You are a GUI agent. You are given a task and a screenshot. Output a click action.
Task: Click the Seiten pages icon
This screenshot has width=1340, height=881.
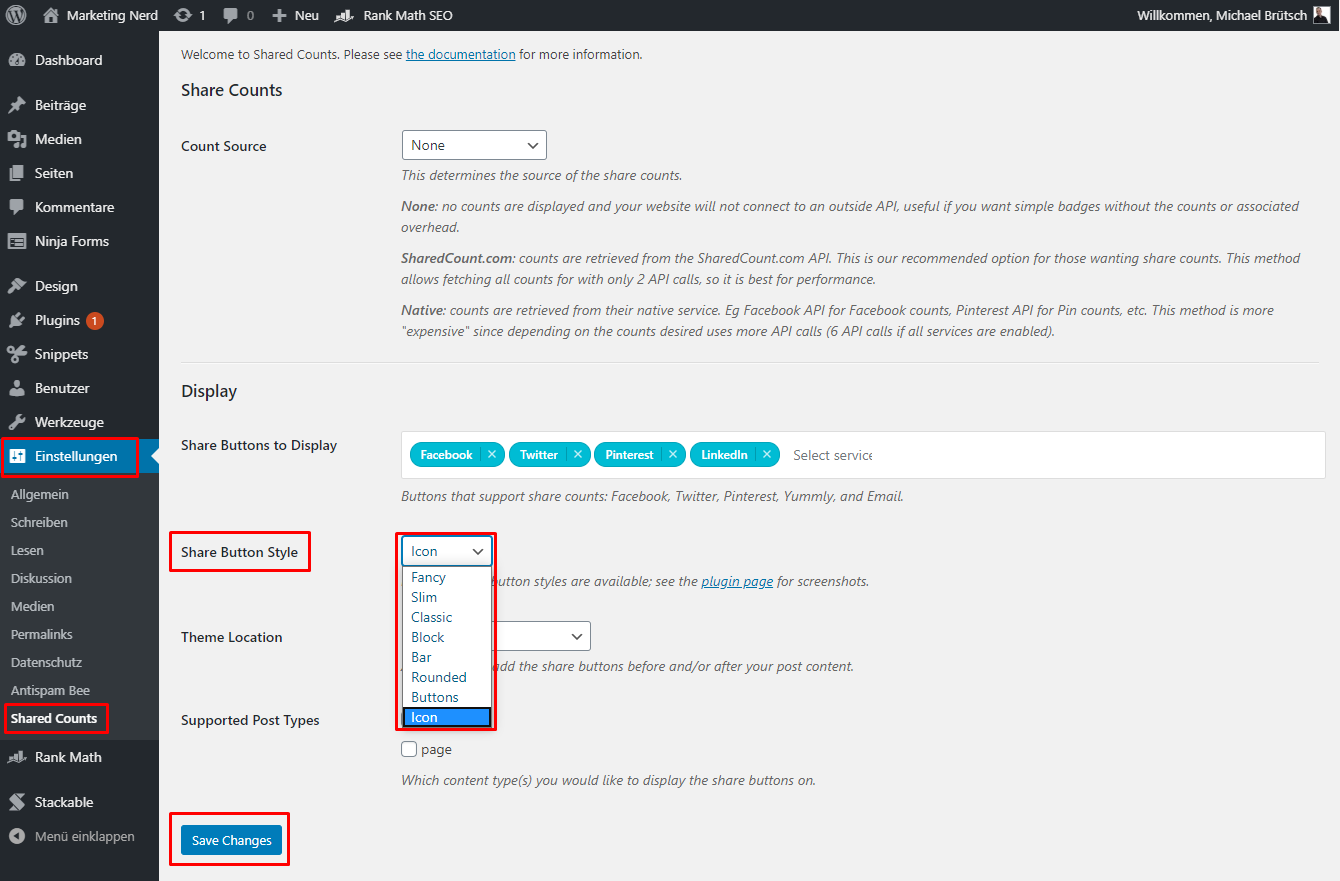pyautogui.click(x=17, y=173)
